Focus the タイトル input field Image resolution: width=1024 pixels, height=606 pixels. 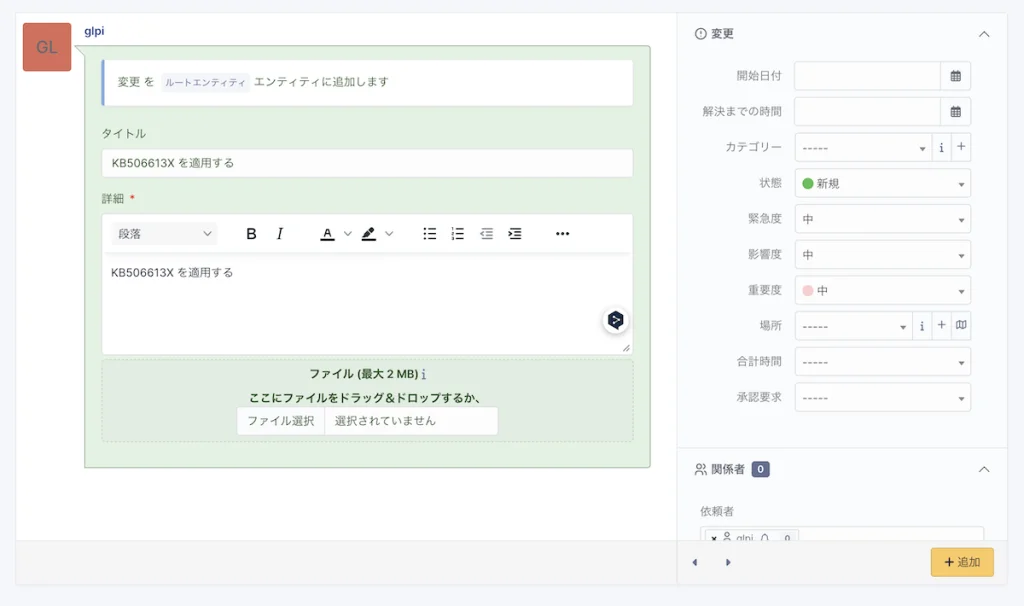367,163
